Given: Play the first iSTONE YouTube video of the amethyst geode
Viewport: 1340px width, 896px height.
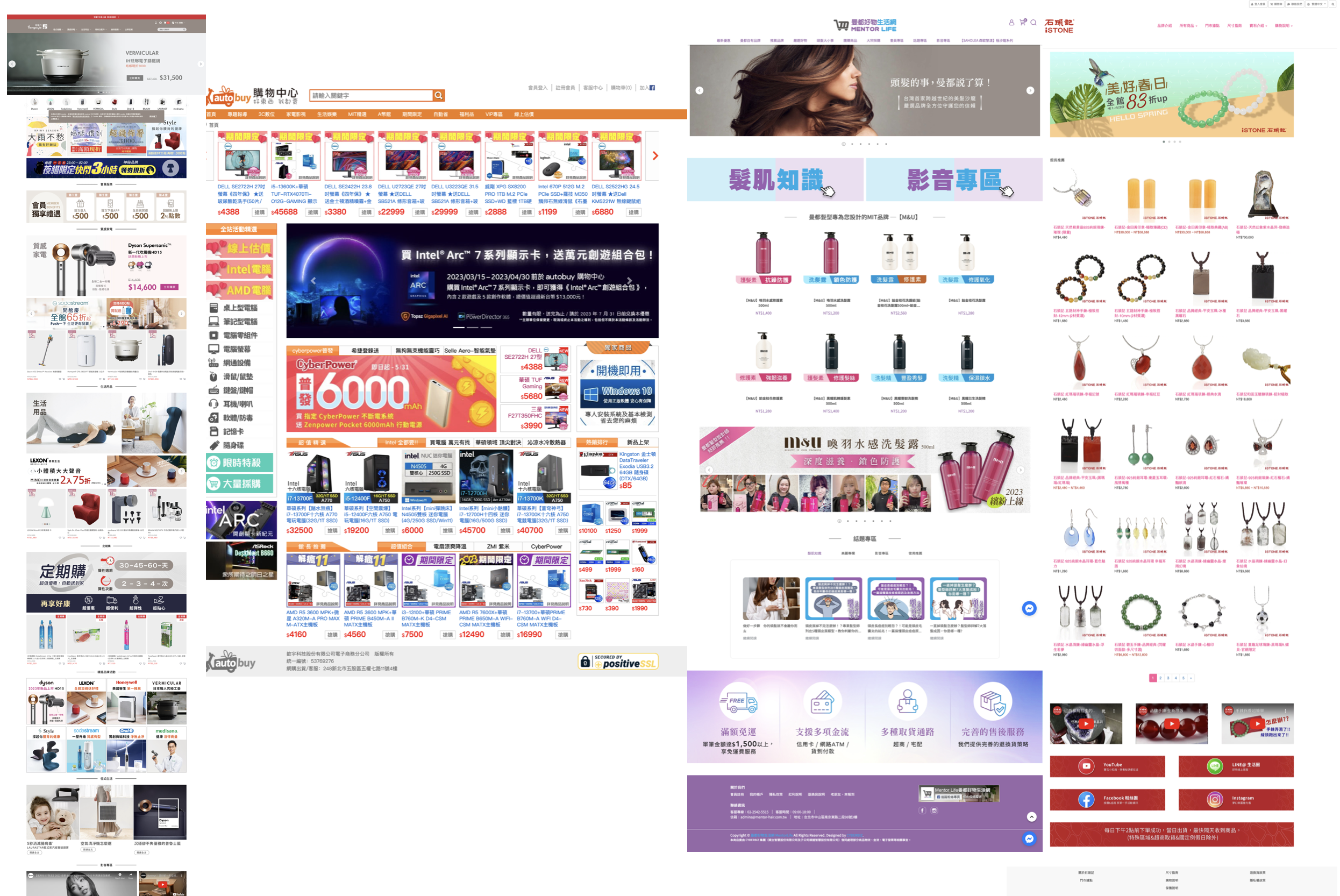Looking at the screenshot, I should (x=1087, y=724).
